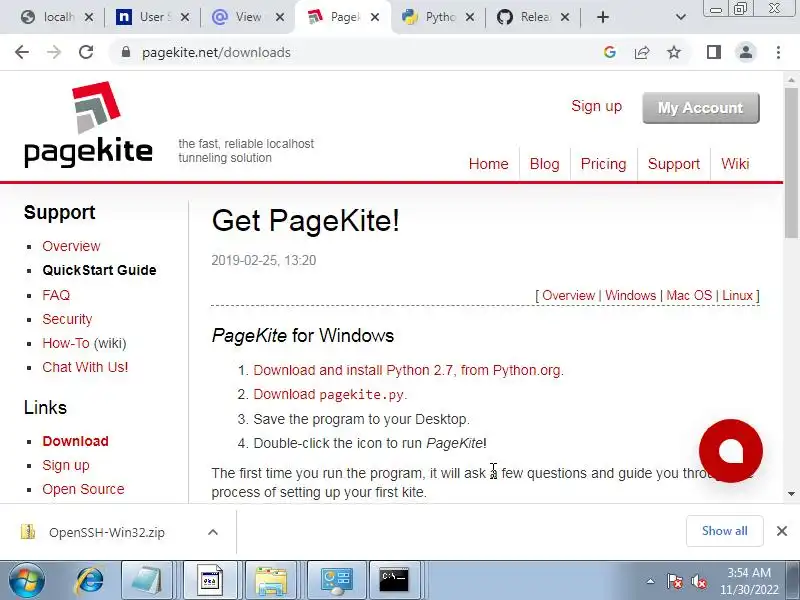Screen dimensions: 800x600
Task: Click Show all downloads button
Action: pos(724,531)
